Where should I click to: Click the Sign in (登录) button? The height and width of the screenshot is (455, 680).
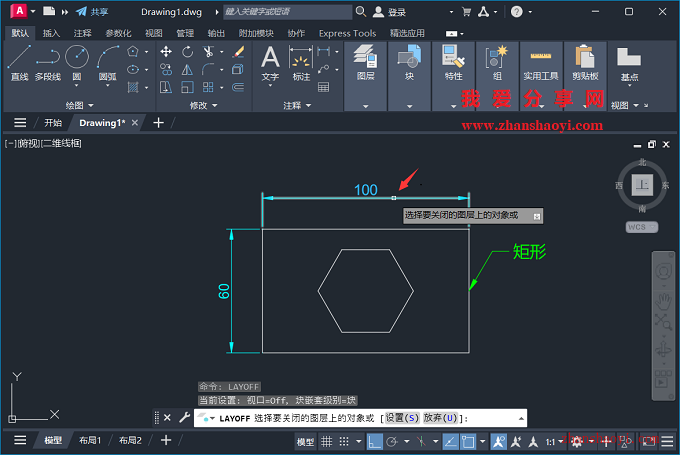click(389, 12)
